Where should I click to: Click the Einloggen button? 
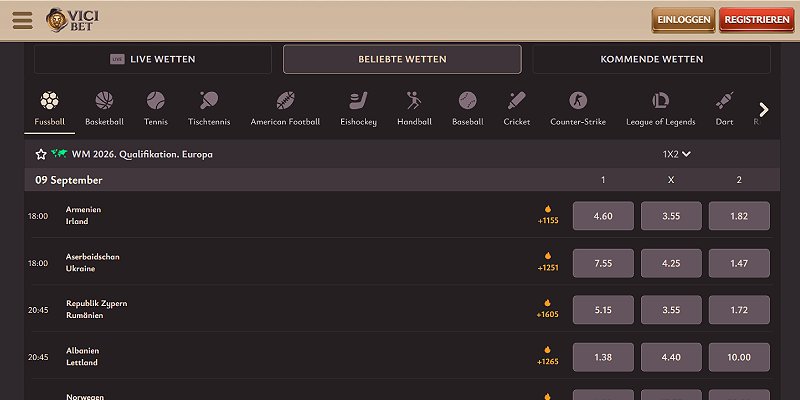[683, 20]
